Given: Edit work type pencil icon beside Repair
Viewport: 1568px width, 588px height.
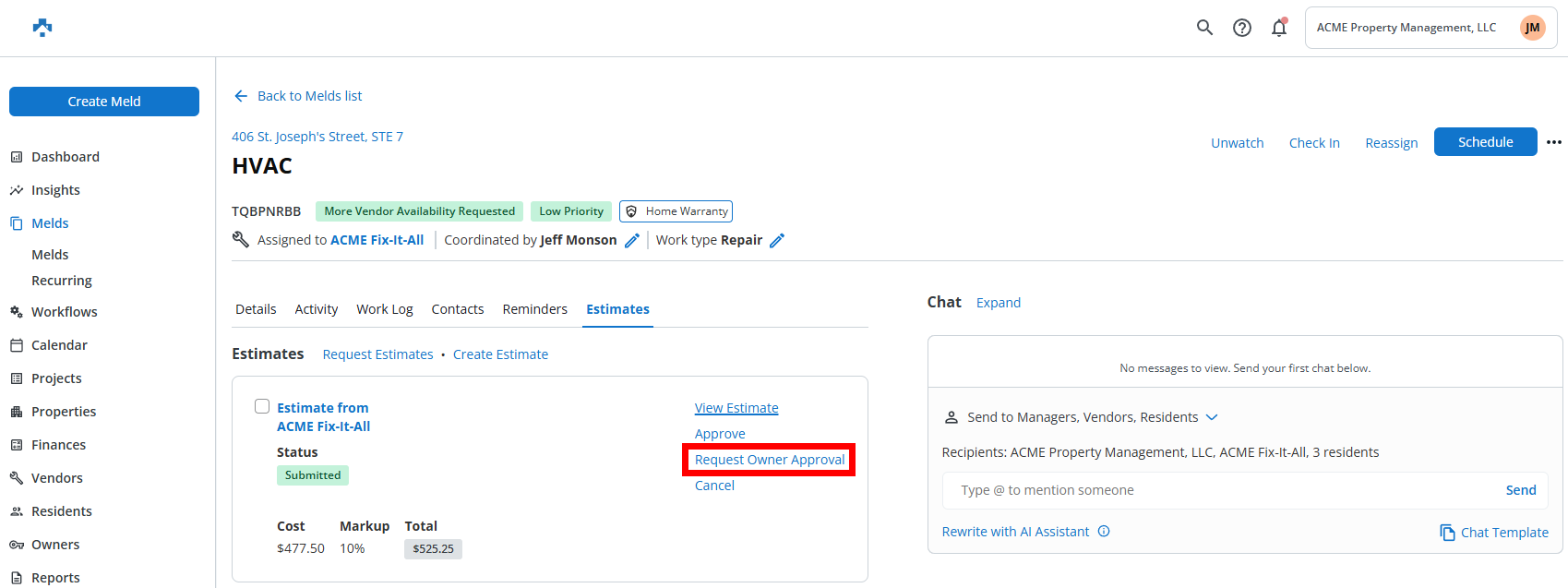Looking at the screenshot, I should coord(777,240).
